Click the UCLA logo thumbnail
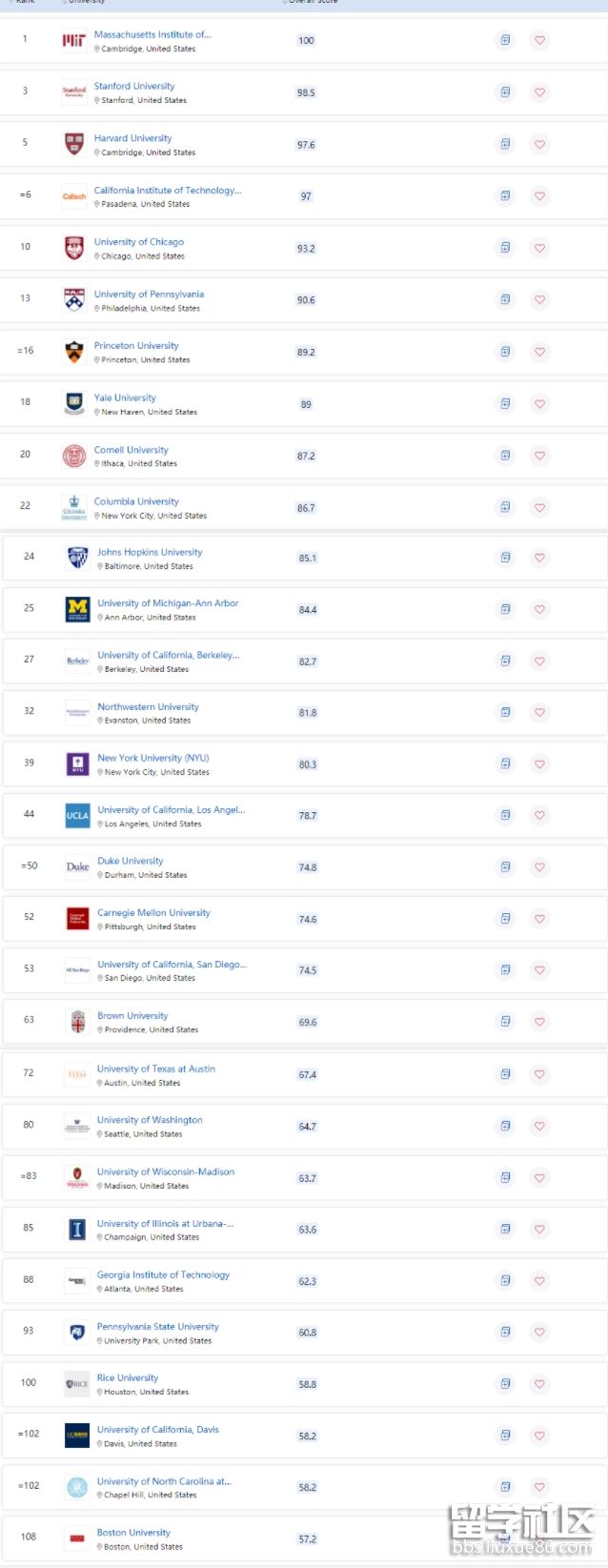The height and width of the screenshot is (1568, 608). click(x=77, y=816)
